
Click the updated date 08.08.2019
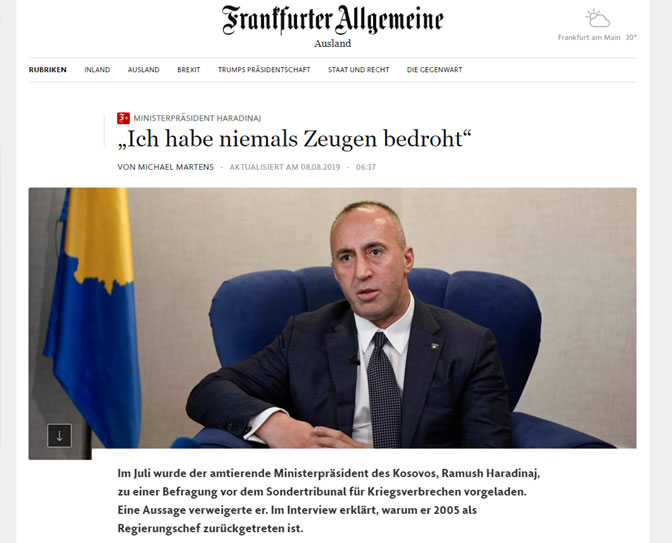(320, 167)
